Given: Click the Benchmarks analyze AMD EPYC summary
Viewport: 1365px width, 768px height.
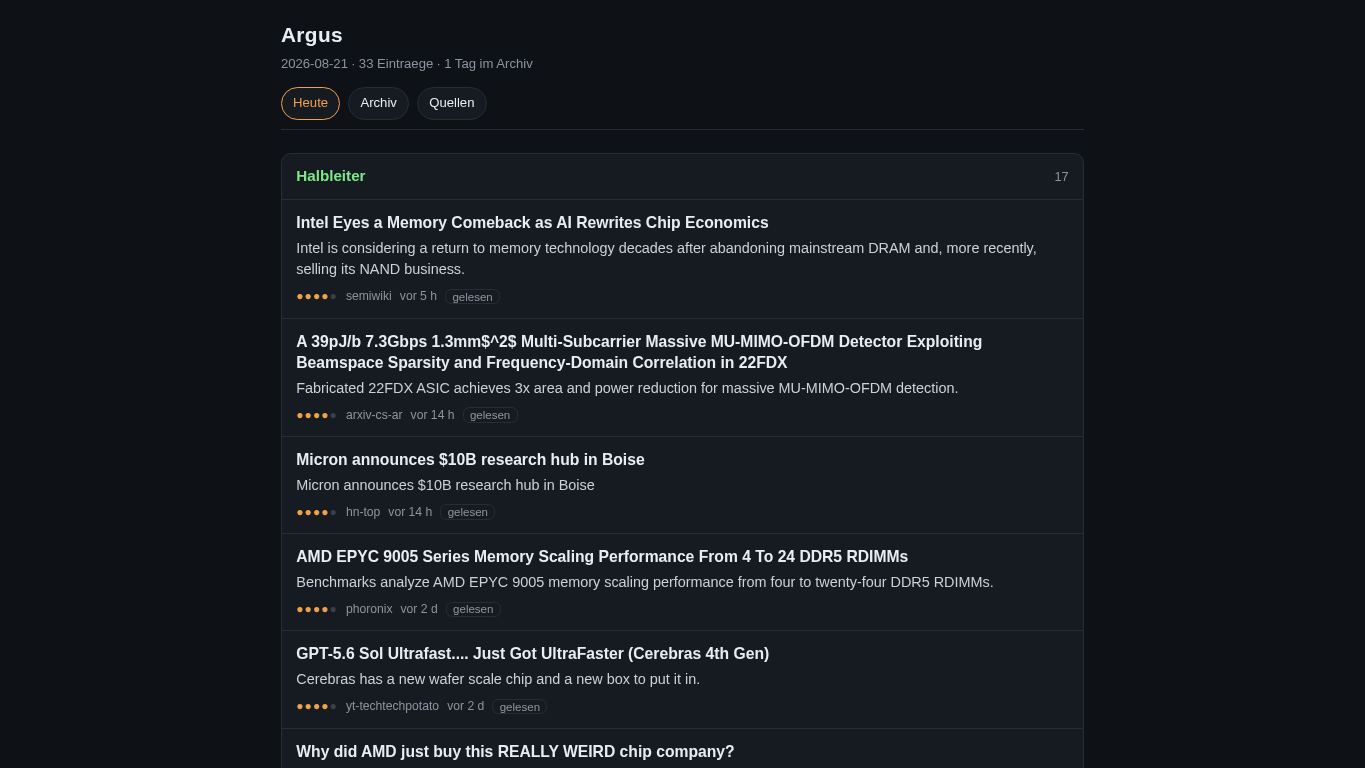Looking at the screenshot, I should click(645, 582).
